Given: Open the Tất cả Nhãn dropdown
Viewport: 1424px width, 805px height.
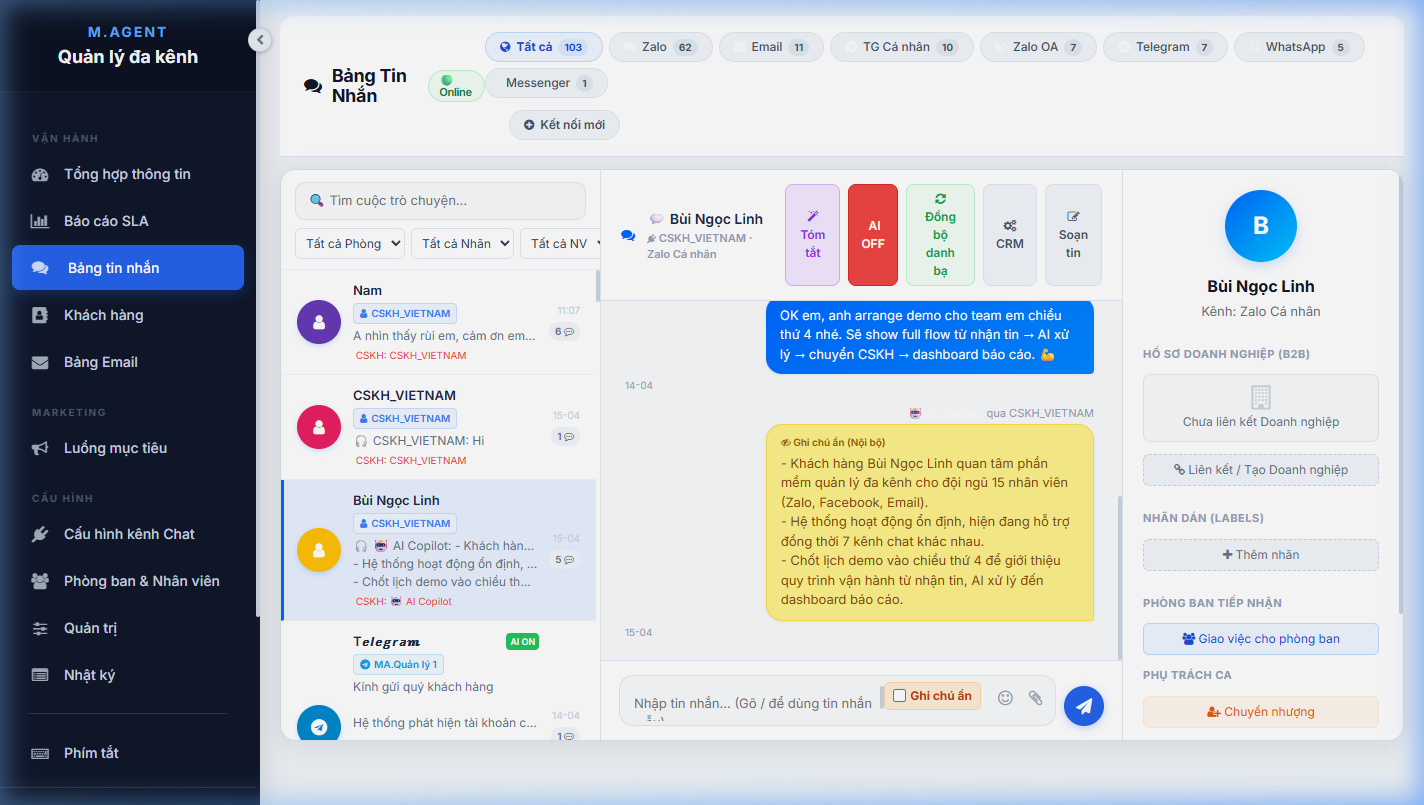Looking at the screenshot, I should [462, 243].
